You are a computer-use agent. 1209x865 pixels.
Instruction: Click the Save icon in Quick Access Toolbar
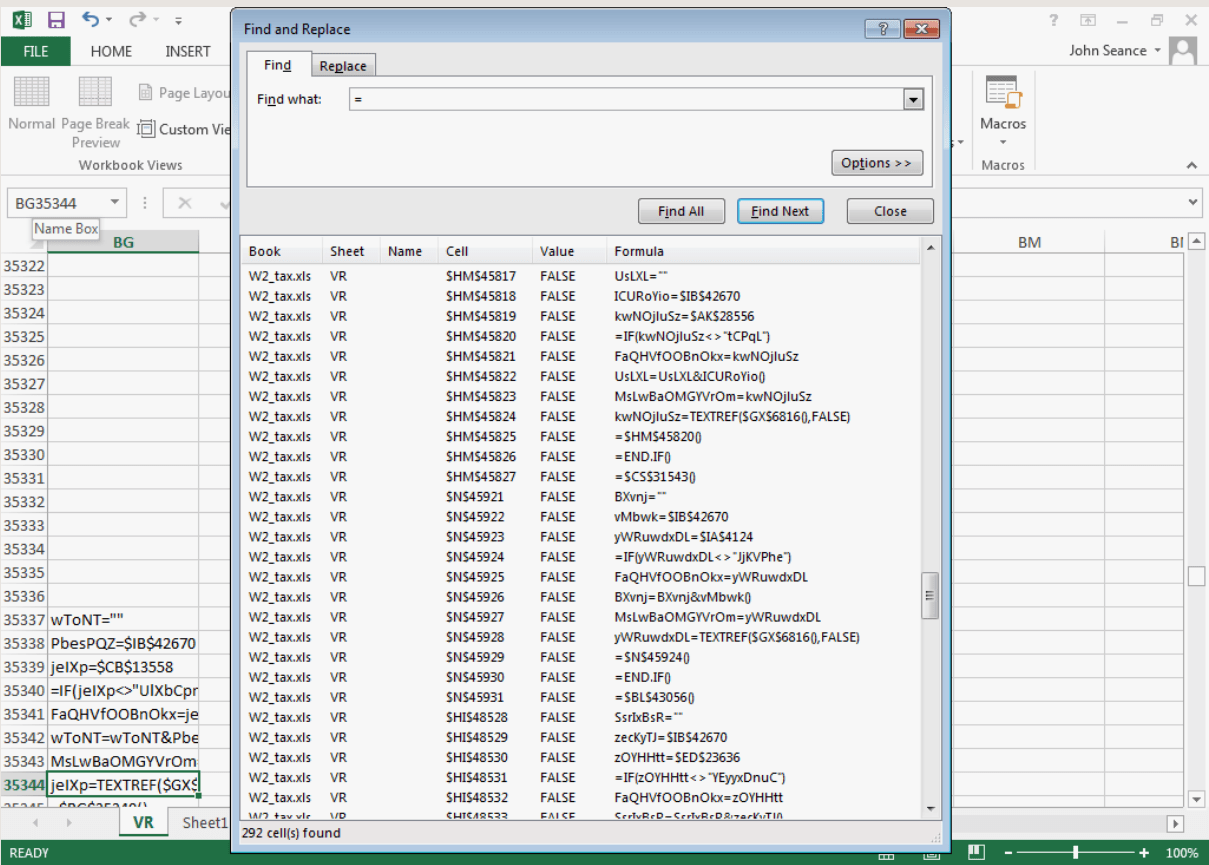pos(56,20)
